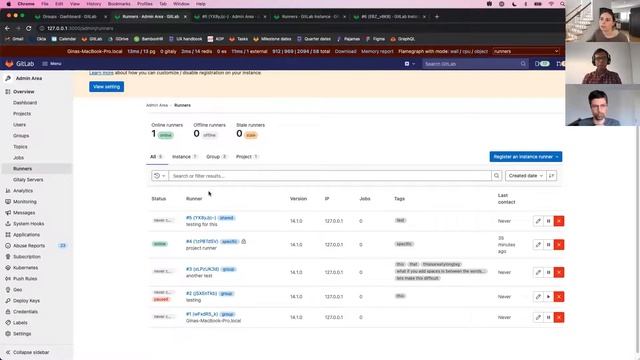Open Gitaly Servers in the sidebar
The height and width of the screenshot is (360, 640).
click(x=28, y=180)
